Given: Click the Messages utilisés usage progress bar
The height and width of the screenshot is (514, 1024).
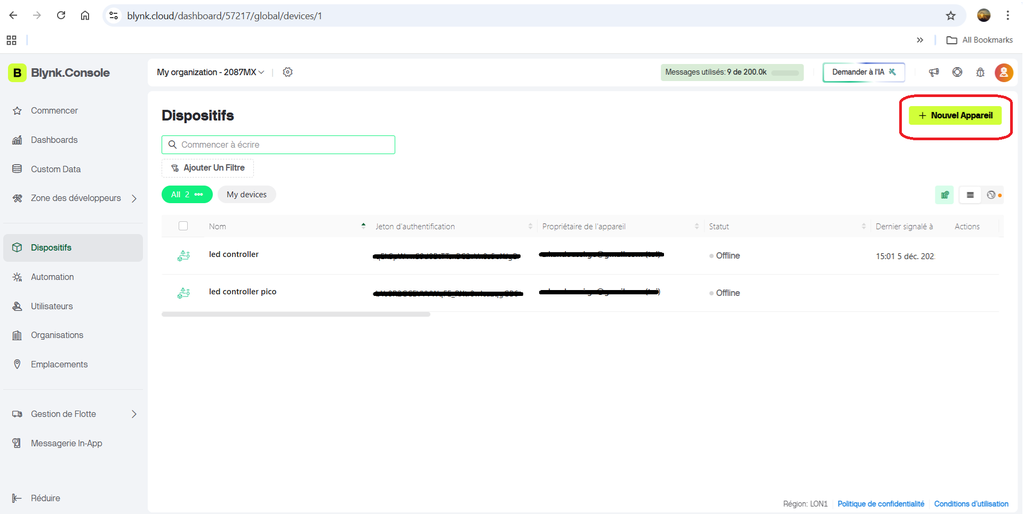Looking at the screenshot, I should (x=786, y=72).
